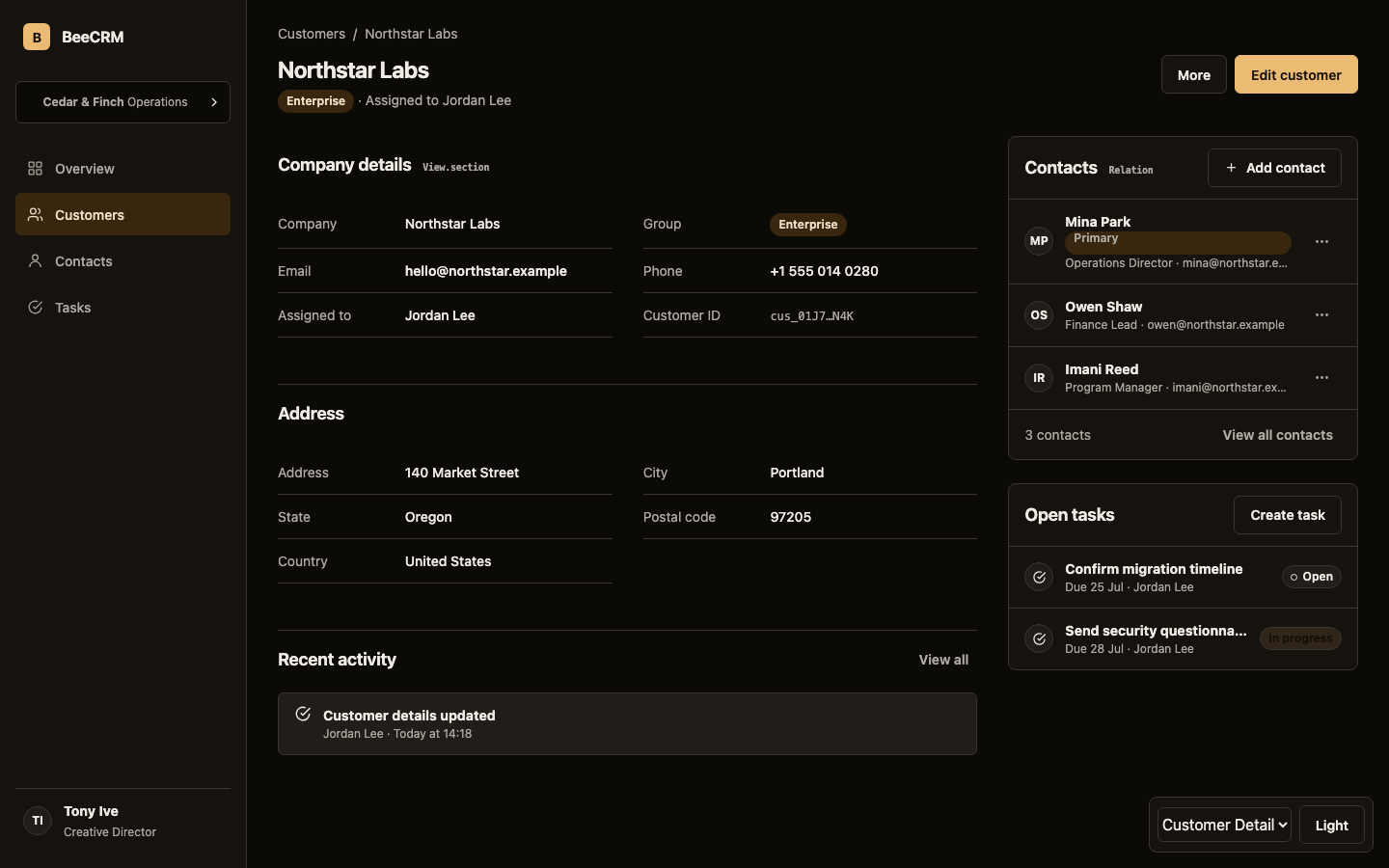Click the Edit customer button

click(x=1296, y=74)
